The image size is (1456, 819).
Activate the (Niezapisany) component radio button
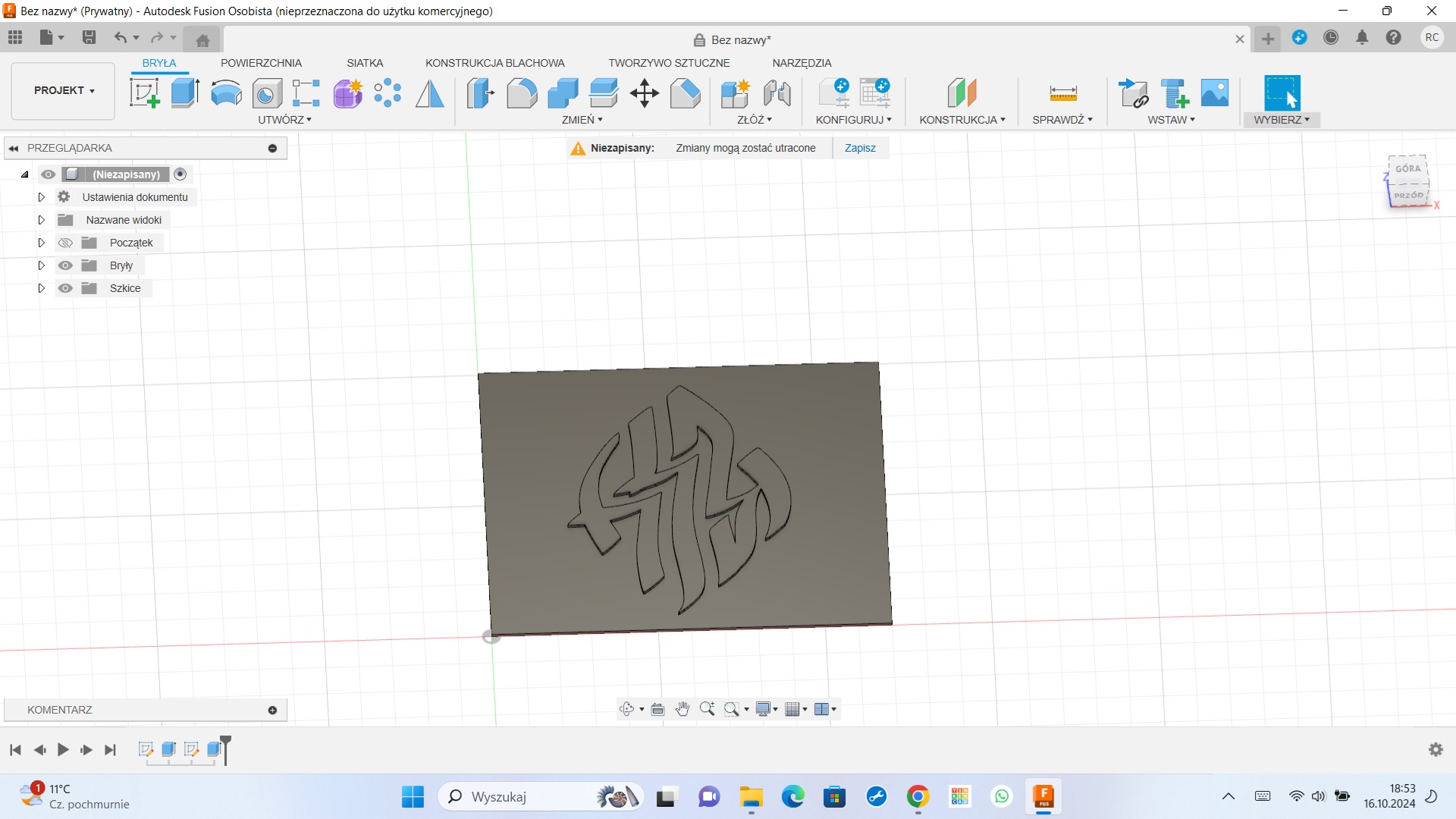[x=180, y=174]
